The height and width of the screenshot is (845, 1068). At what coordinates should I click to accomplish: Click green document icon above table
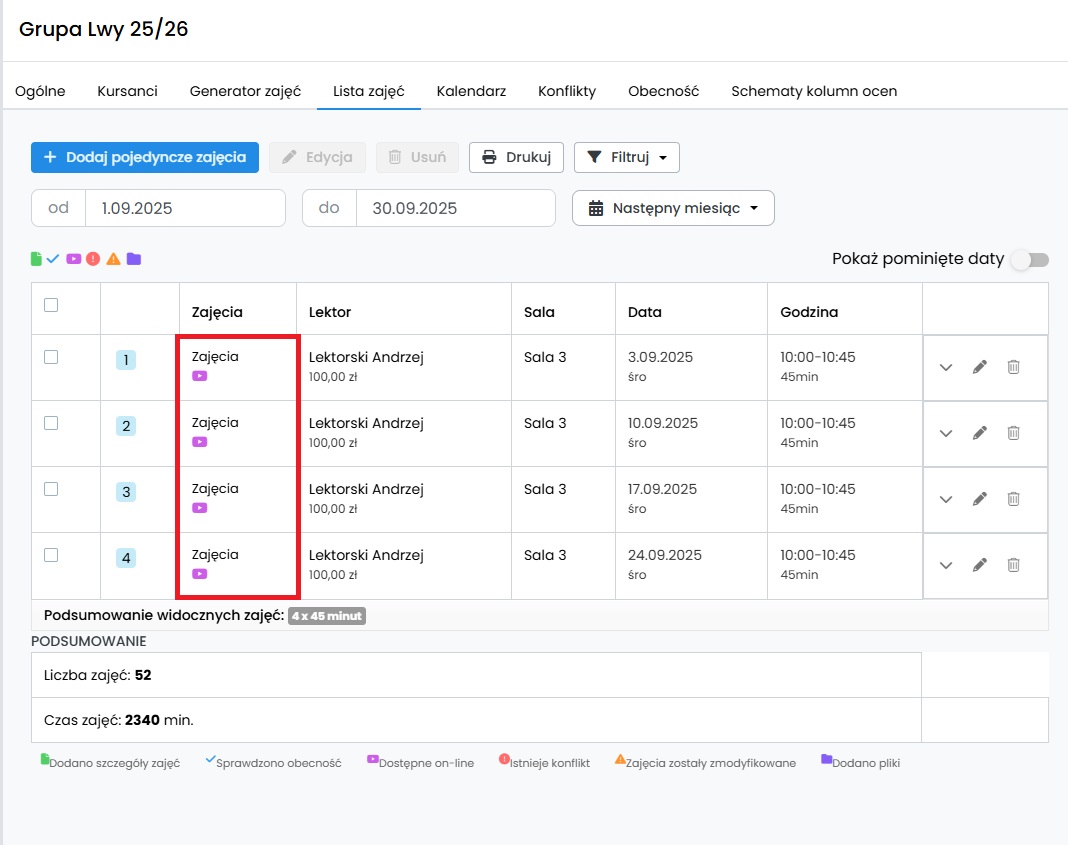tap(36, 259)
